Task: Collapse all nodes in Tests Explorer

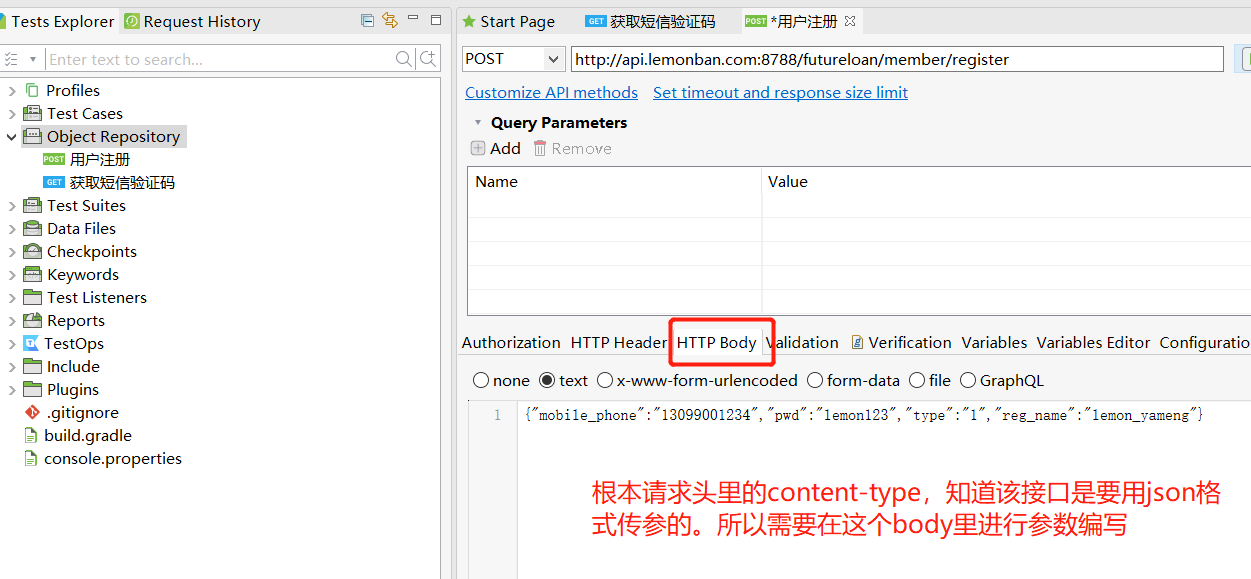Action: click(x=367, y=20)
